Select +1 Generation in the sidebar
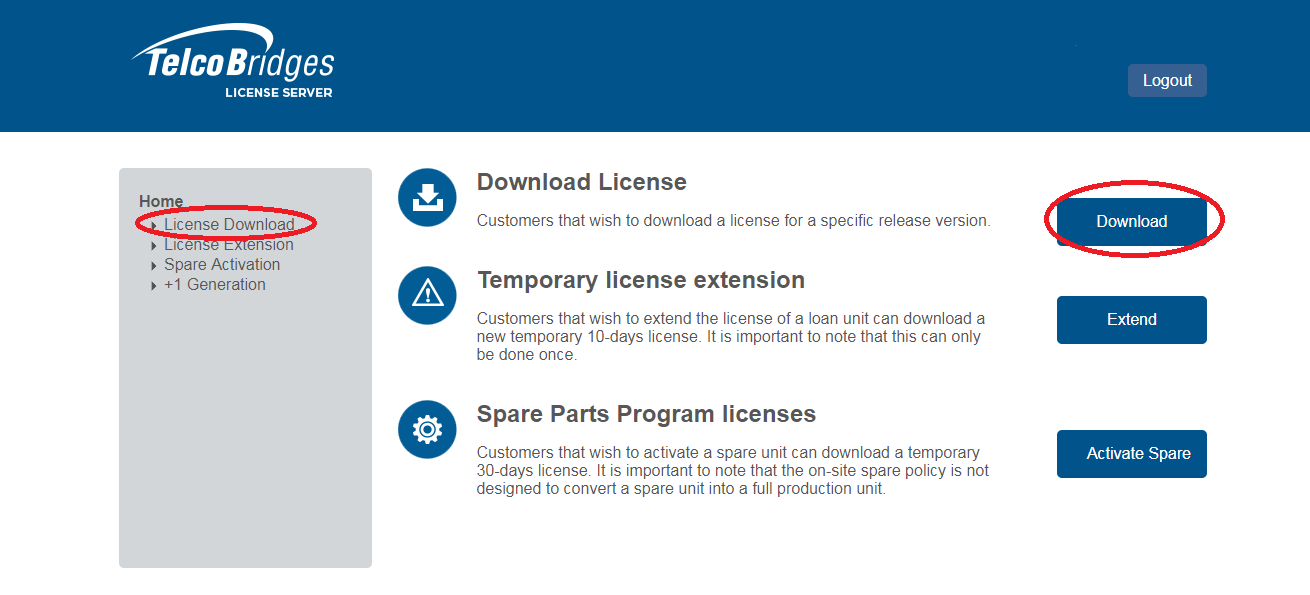This screenshot has width=1310, height=595. click(x=215, y=285)
